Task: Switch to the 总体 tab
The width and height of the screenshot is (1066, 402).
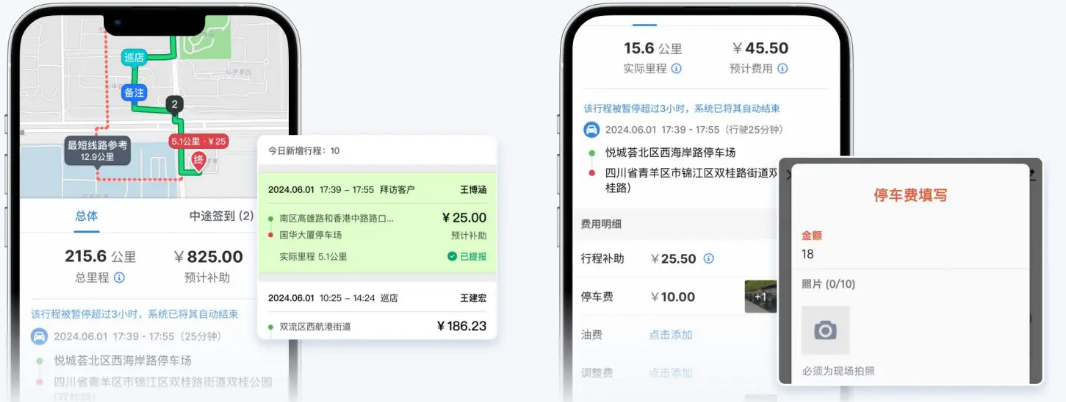Action: (x=86, y=216)
